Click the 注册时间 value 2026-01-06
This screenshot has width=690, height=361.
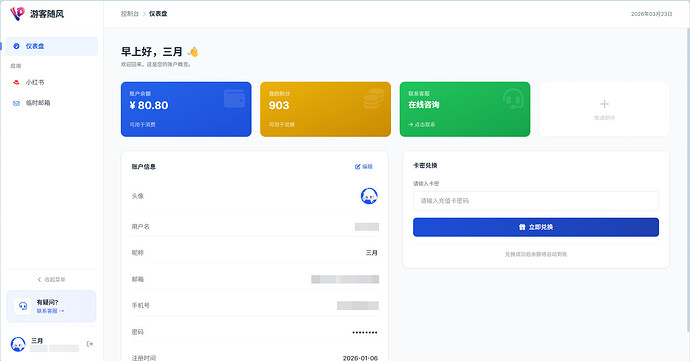point(360,358)
